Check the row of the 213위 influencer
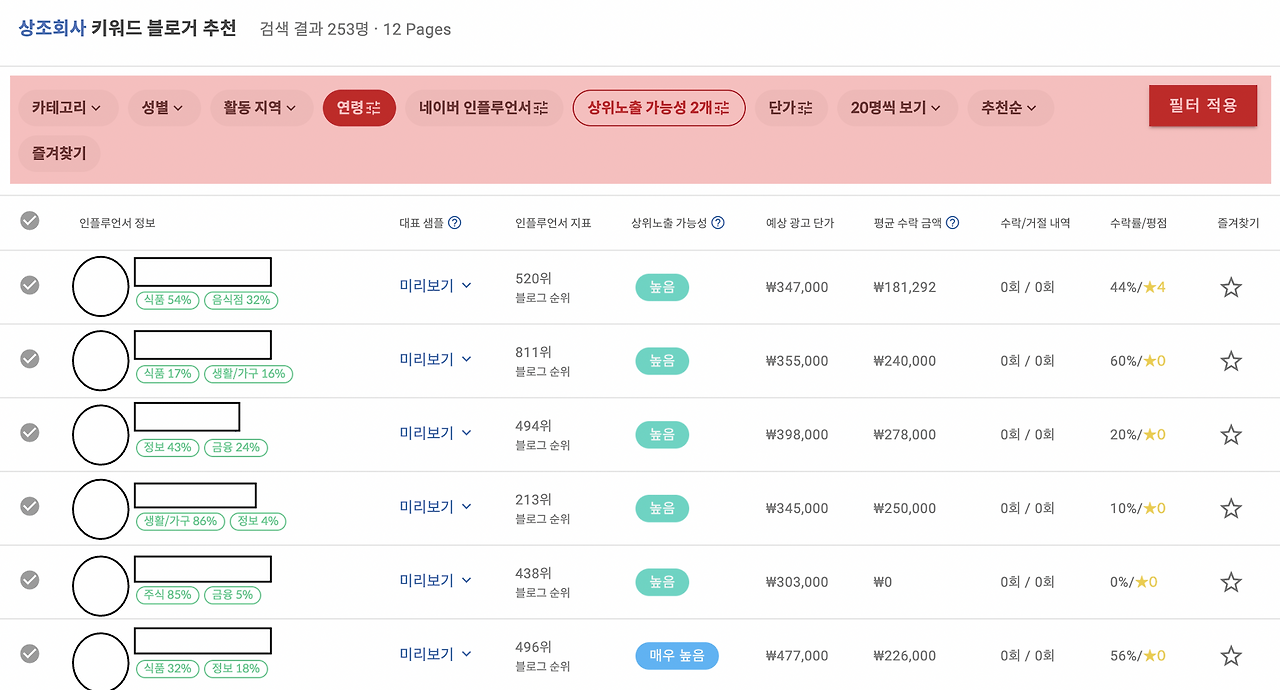 coord(29,507)
